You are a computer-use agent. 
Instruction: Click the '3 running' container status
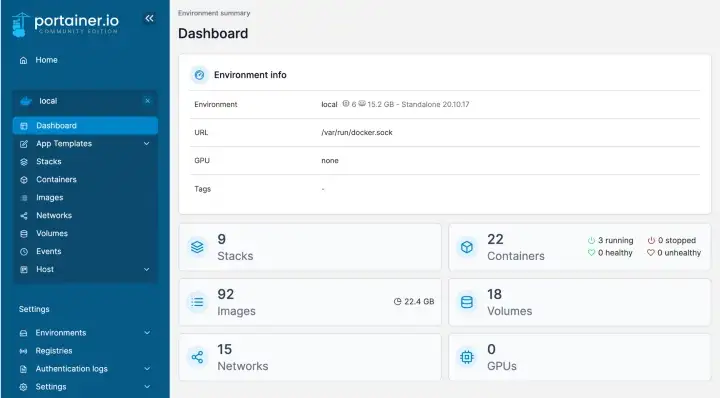click(x=610, y=240)
